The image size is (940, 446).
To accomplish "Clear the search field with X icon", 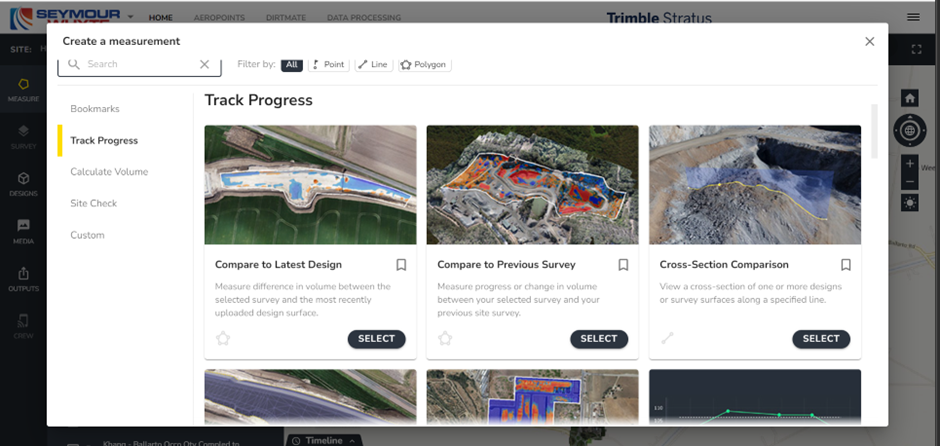I will pos(204,64).
